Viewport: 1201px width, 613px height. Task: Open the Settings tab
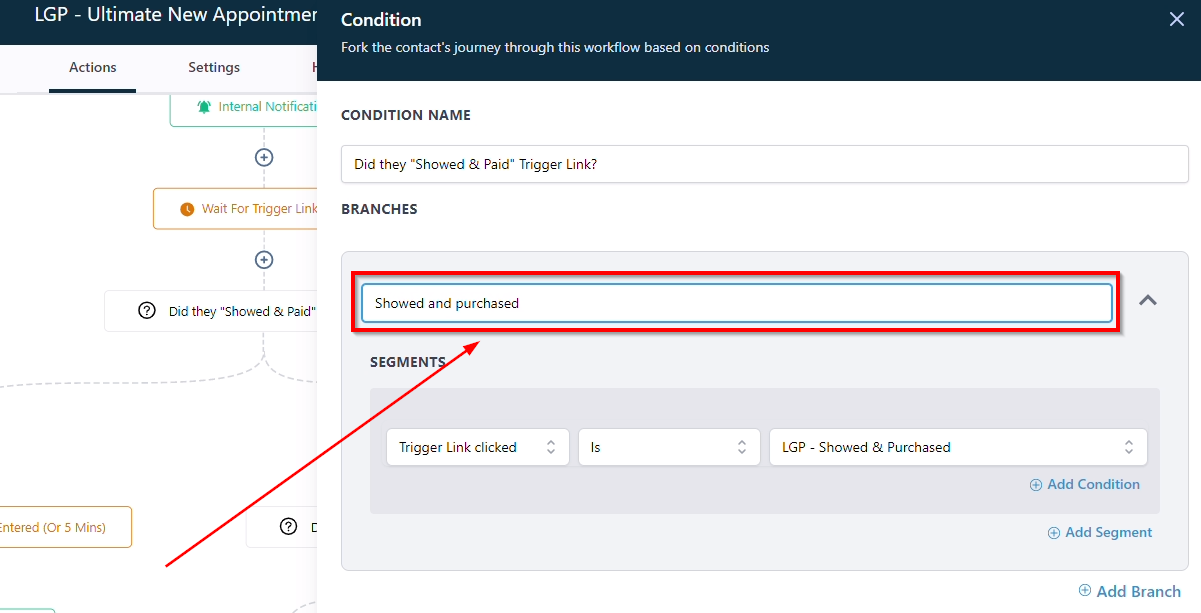point(214,67)
